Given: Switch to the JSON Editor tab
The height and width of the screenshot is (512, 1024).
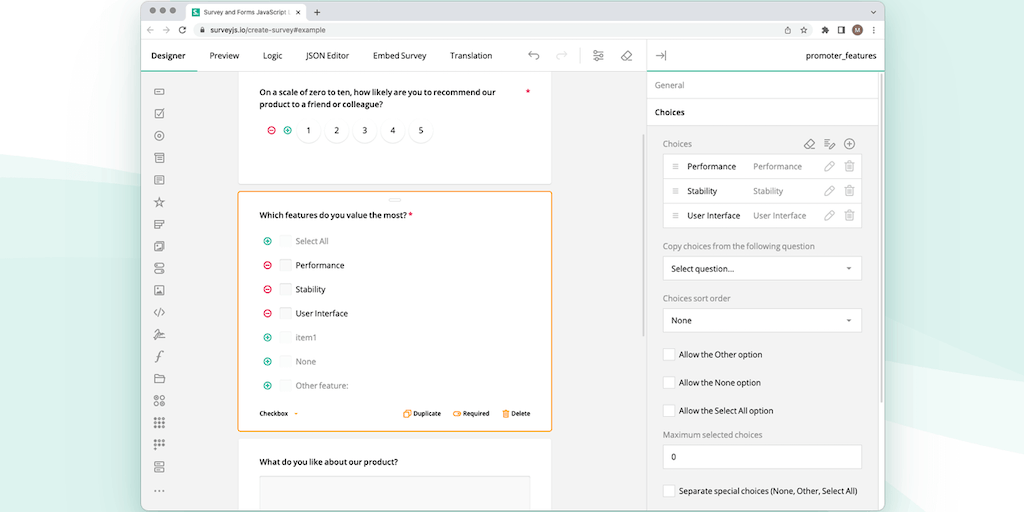Looking at the screenshot, I should [x=327, y=56].
